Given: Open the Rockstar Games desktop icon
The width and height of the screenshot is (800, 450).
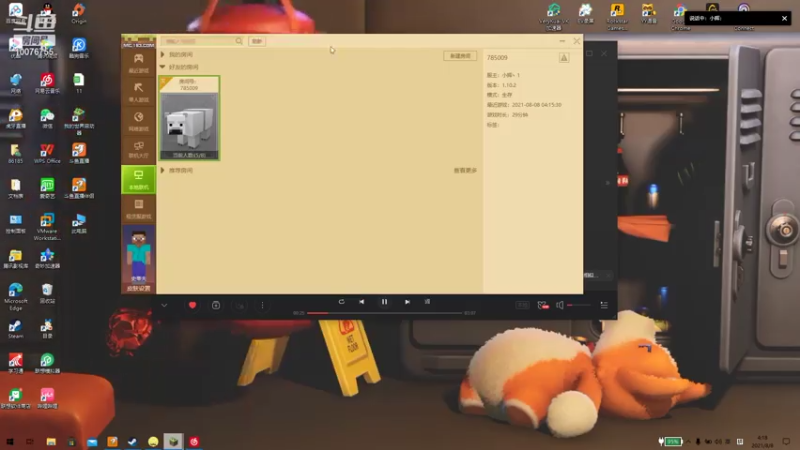Looking at the screenshot, I should pos(617,17).
